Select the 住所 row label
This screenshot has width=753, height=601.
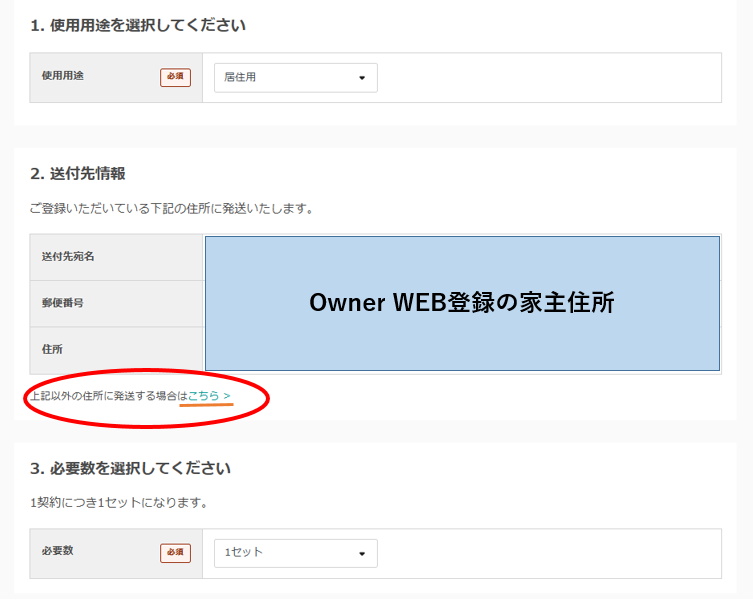coord(53,349)
